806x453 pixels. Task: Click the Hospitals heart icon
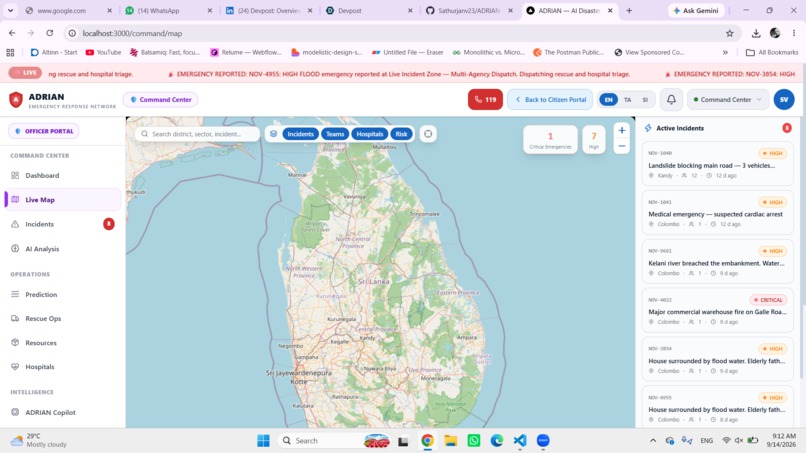[x=15, y=367]
